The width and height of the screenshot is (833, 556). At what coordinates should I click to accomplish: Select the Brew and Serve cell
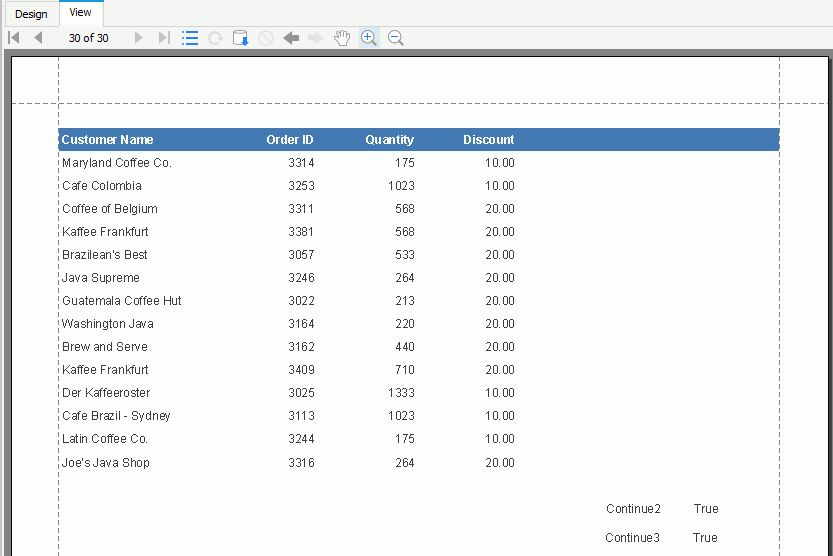[x=105, y=347]
